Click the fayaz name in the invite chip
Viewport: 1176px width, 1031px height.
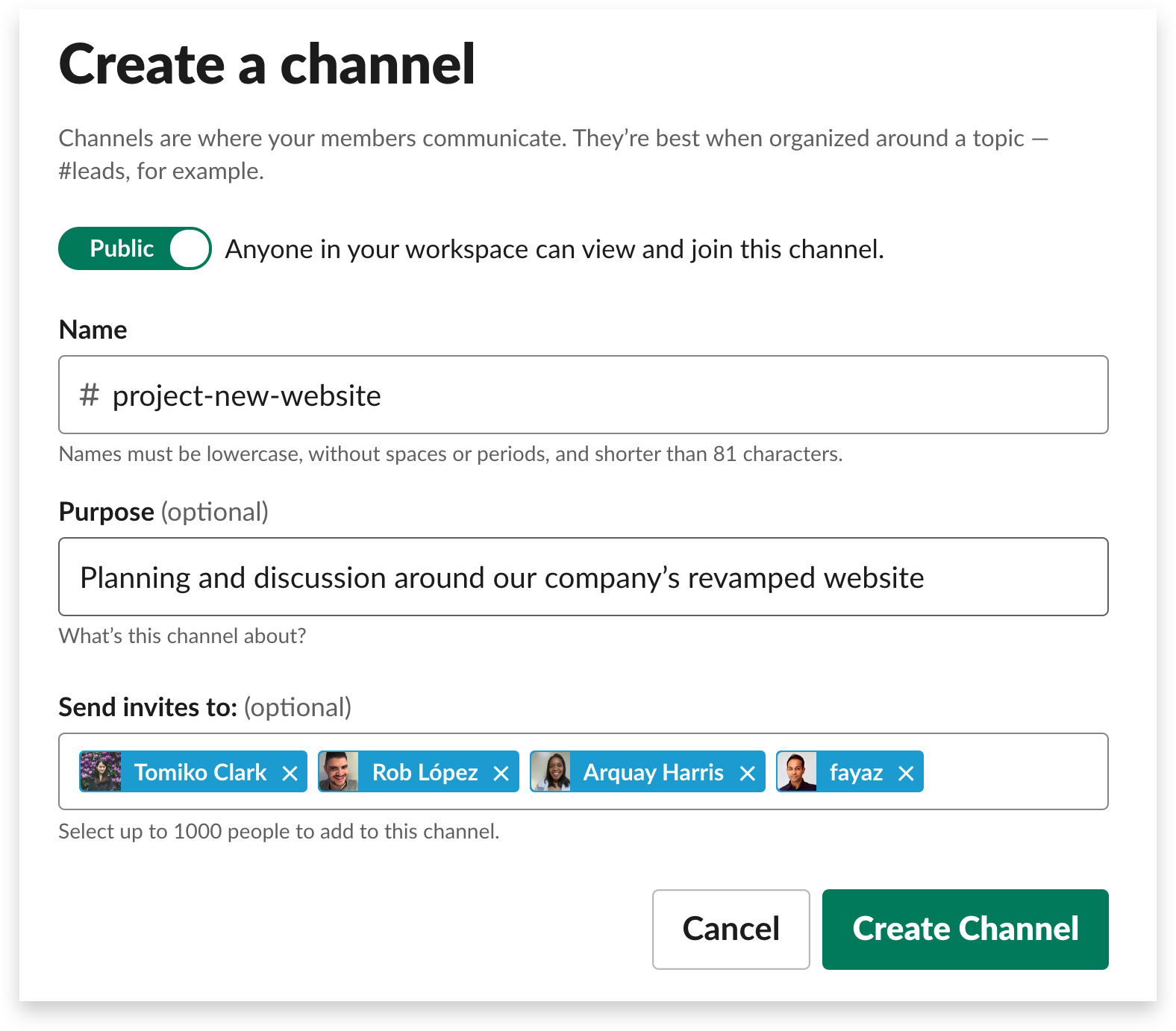click(x=856, y=772)
